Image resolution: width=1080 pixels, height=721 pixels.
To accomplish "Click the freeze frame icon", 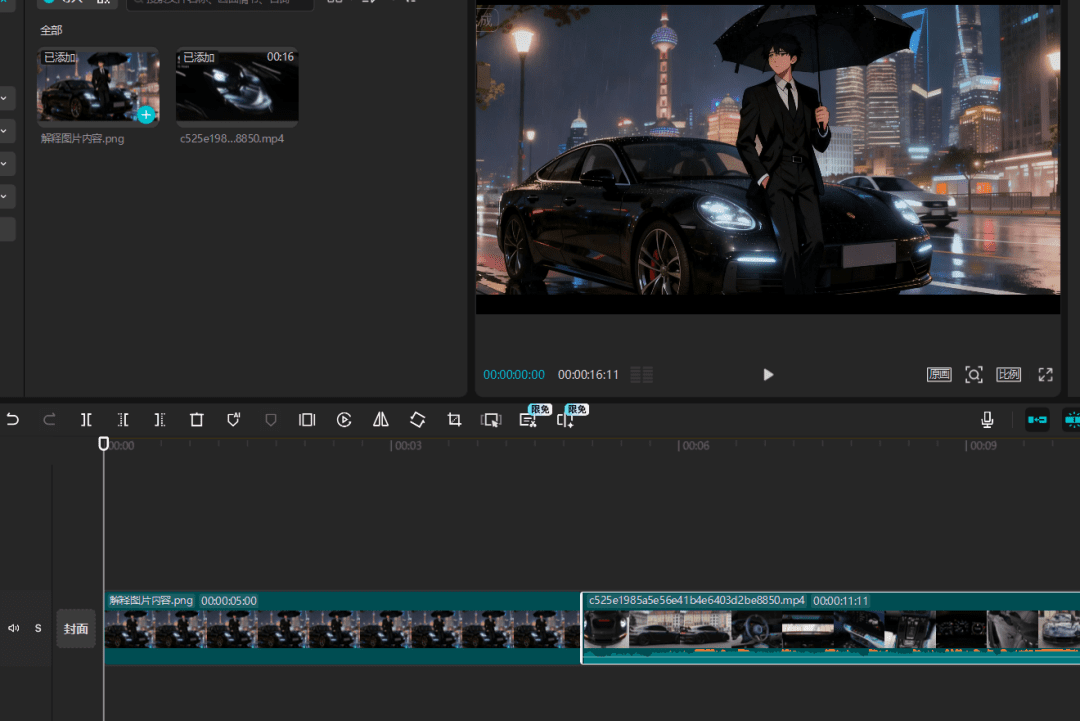I will (307, 420).
